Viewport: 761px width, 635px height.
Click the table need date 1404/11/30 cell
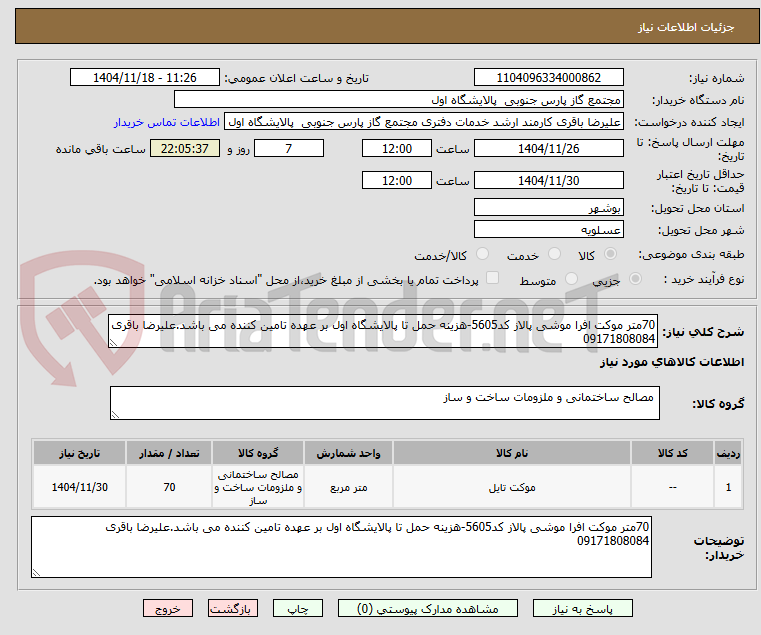pos(80,487)
